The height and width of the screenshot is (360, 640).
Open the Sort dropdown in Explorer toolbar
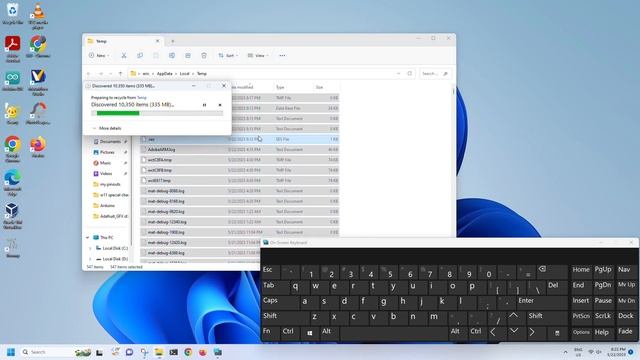click(228, 56)
